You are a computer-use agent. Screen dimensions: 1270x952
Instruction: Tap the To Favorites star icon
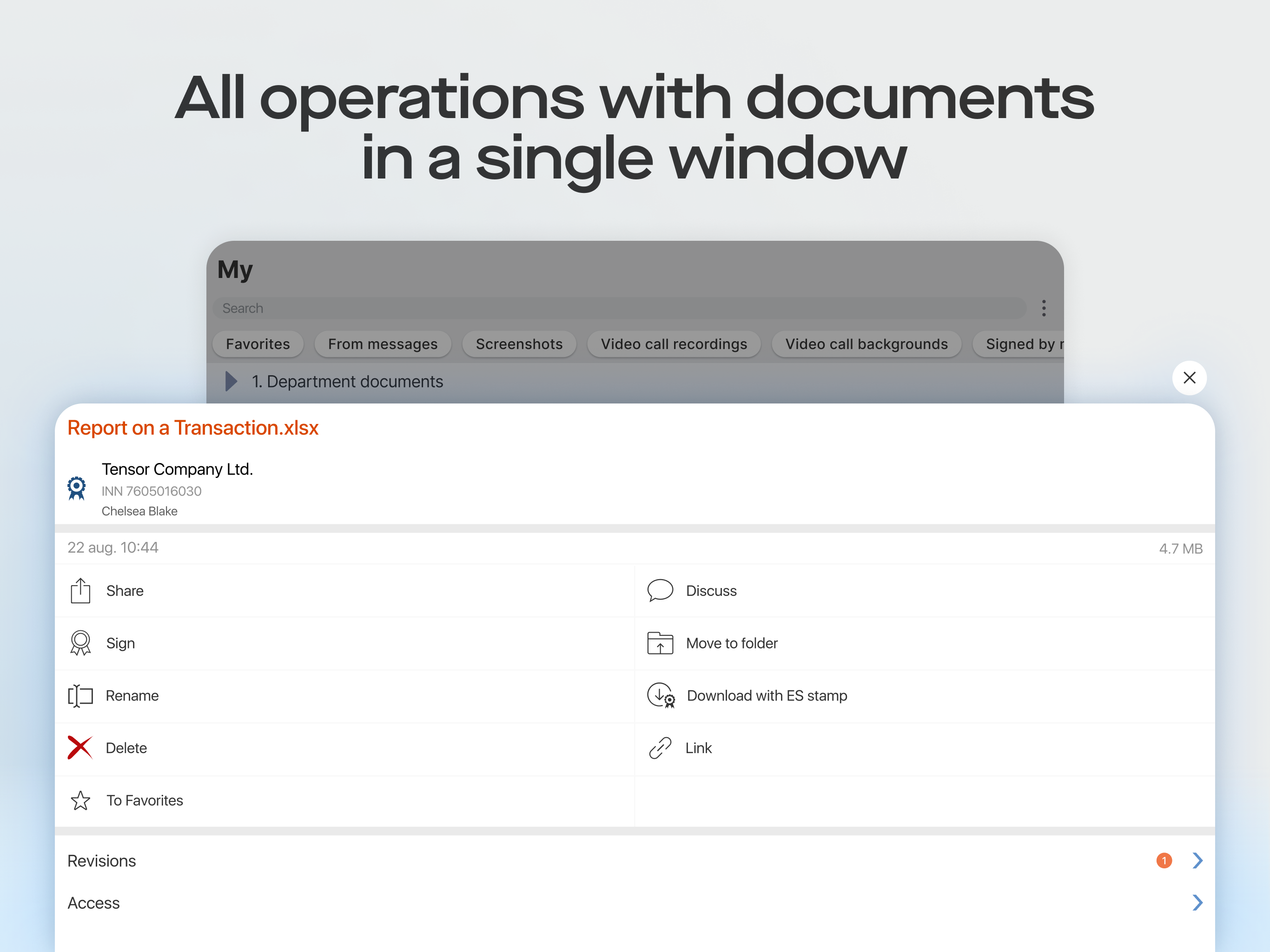pos(80,800)
